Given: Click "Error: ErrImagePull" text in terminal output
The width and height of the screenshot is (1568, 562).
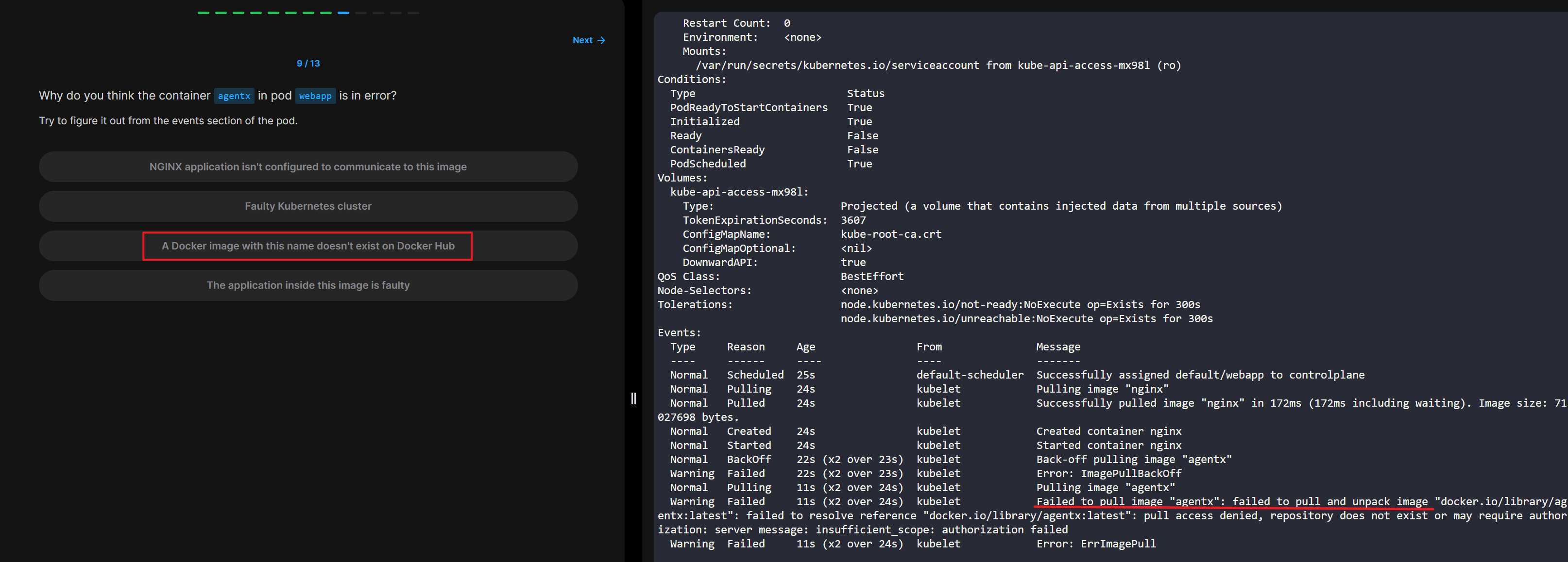Looking at the screenshot, I should click(1096, 544).
